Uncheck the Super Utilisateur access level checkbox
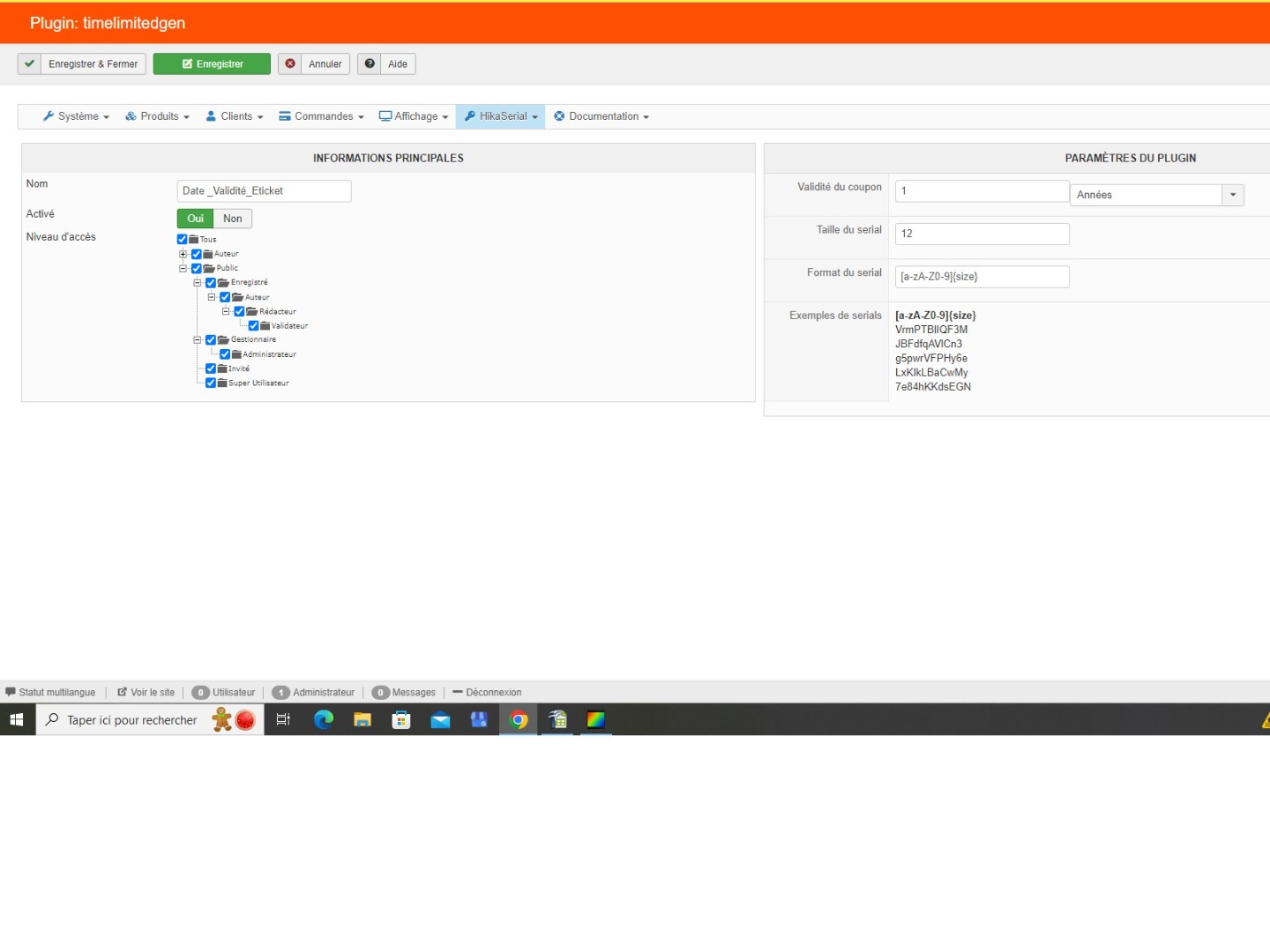Viewport: 1270px width, 952px height. pyautogui.click(x=211, y=383)
